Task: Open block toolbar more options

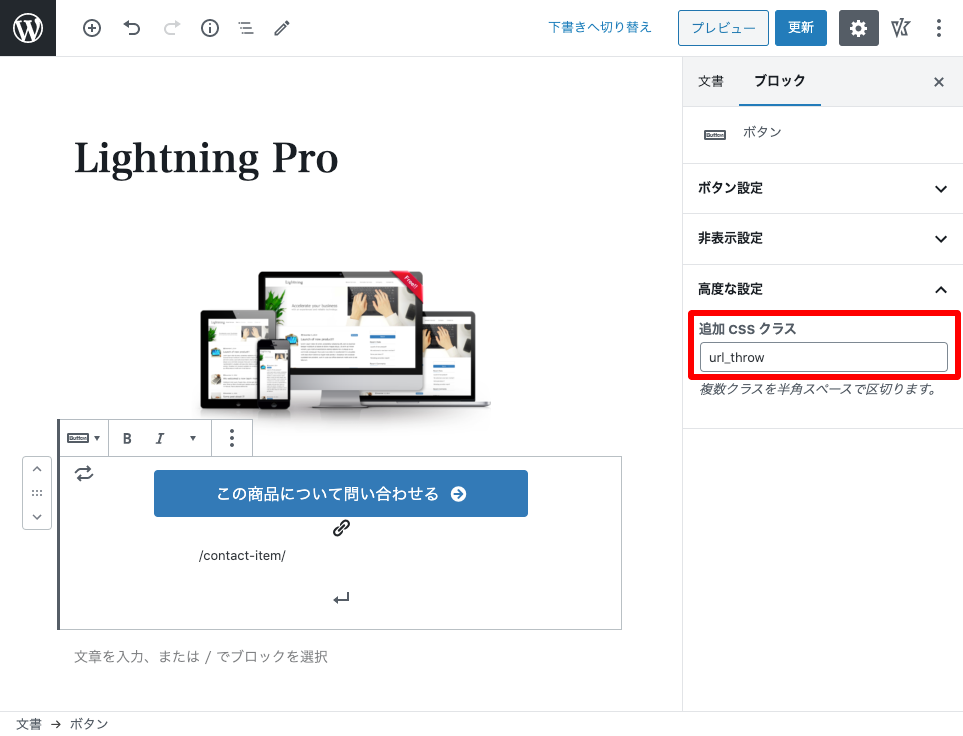Action: tap(232, 438)
